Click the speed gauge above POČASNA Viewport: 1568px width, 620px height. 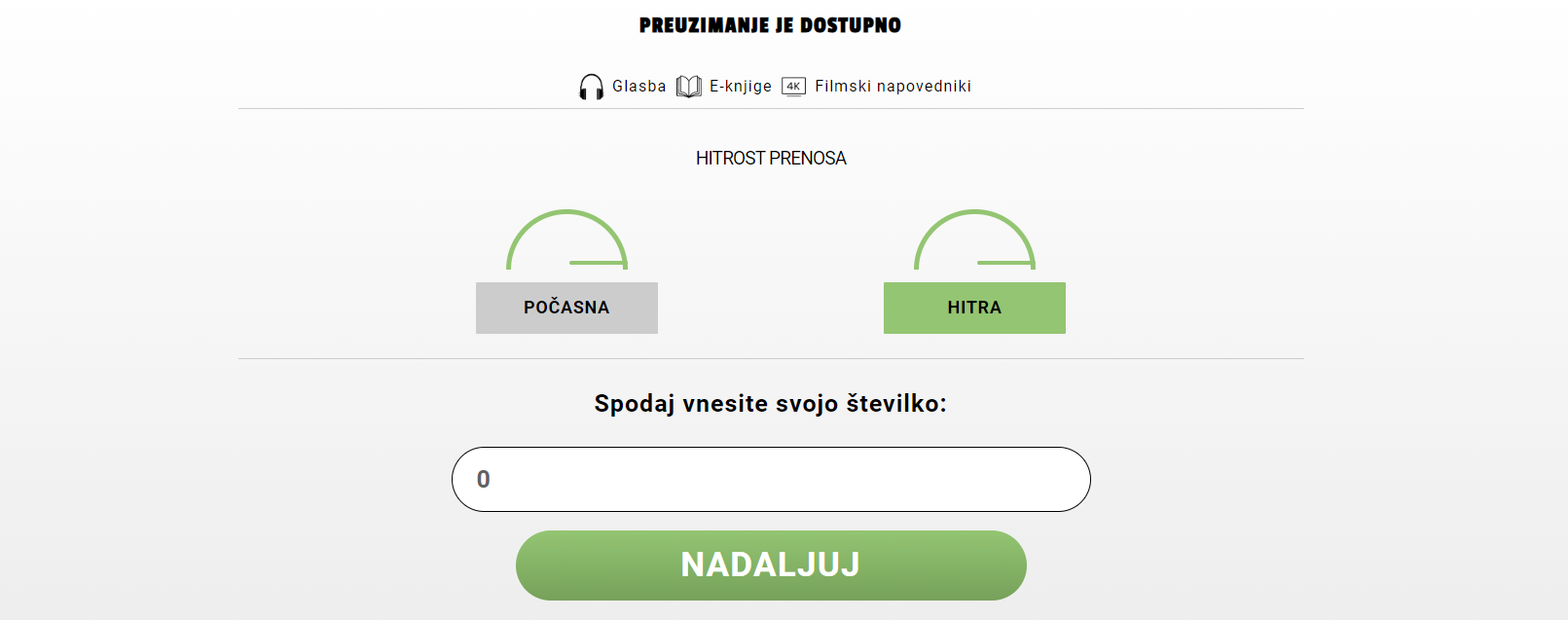[566, 239]
